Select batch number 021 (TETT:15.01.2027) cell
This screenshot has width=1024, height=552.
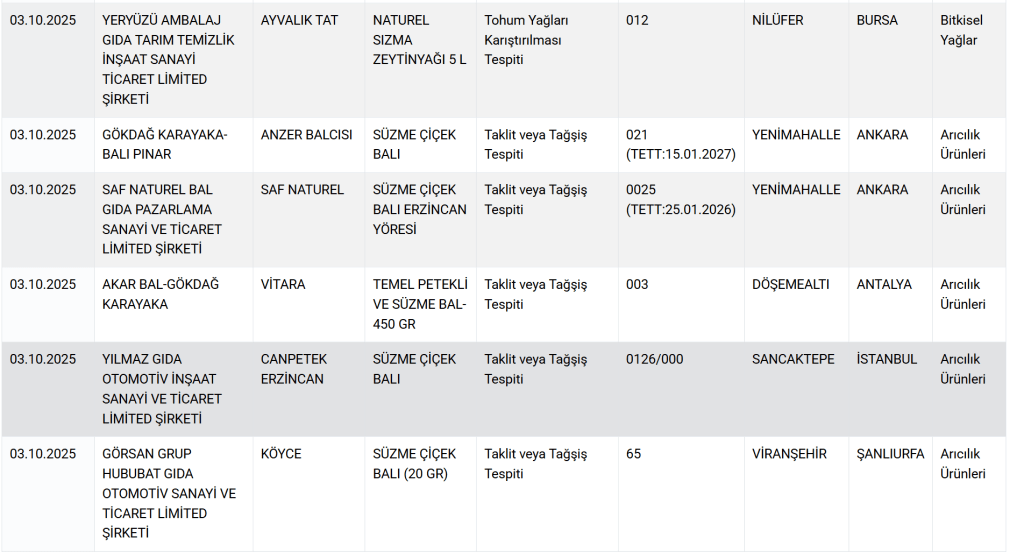680,144
